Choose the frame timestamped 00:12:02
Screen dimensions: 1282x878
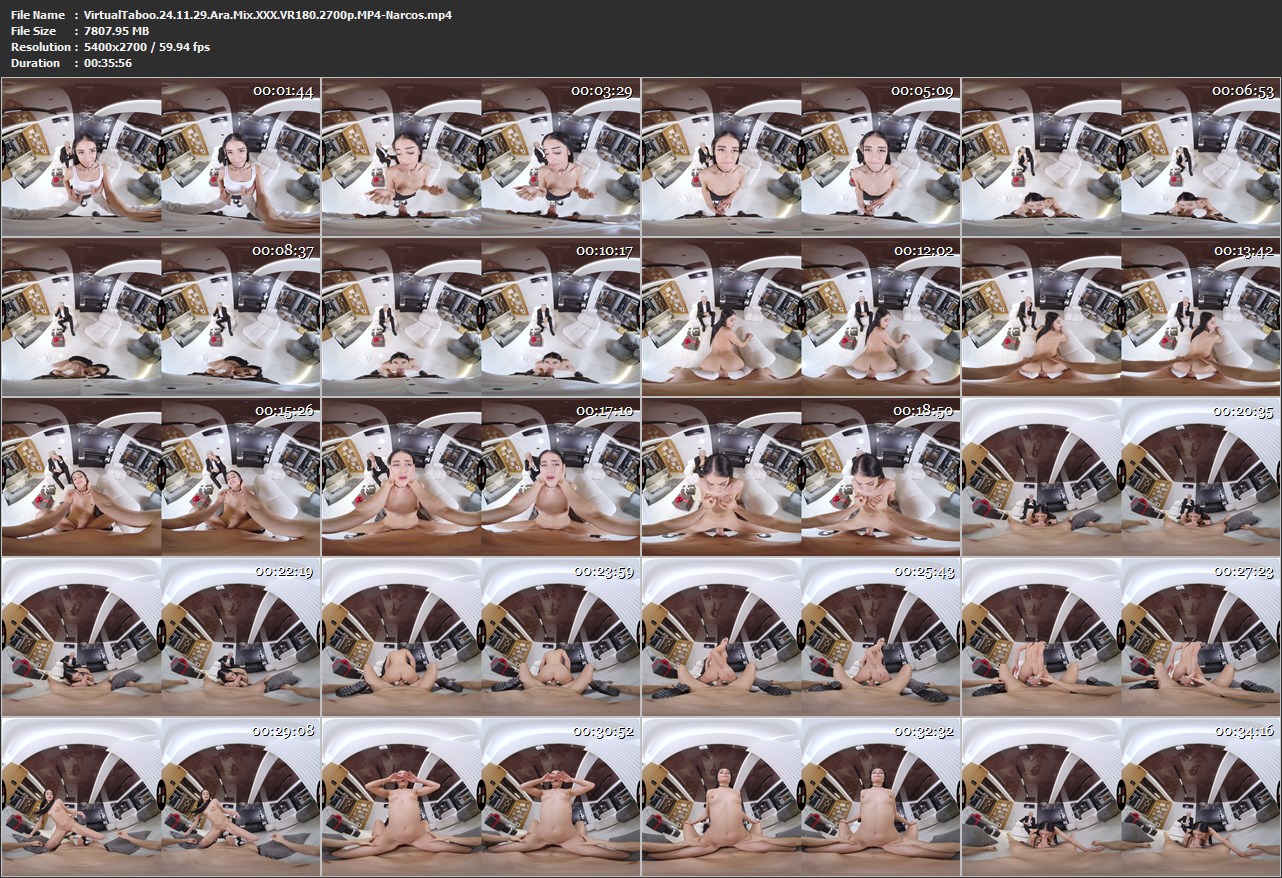tap(801, 317)
